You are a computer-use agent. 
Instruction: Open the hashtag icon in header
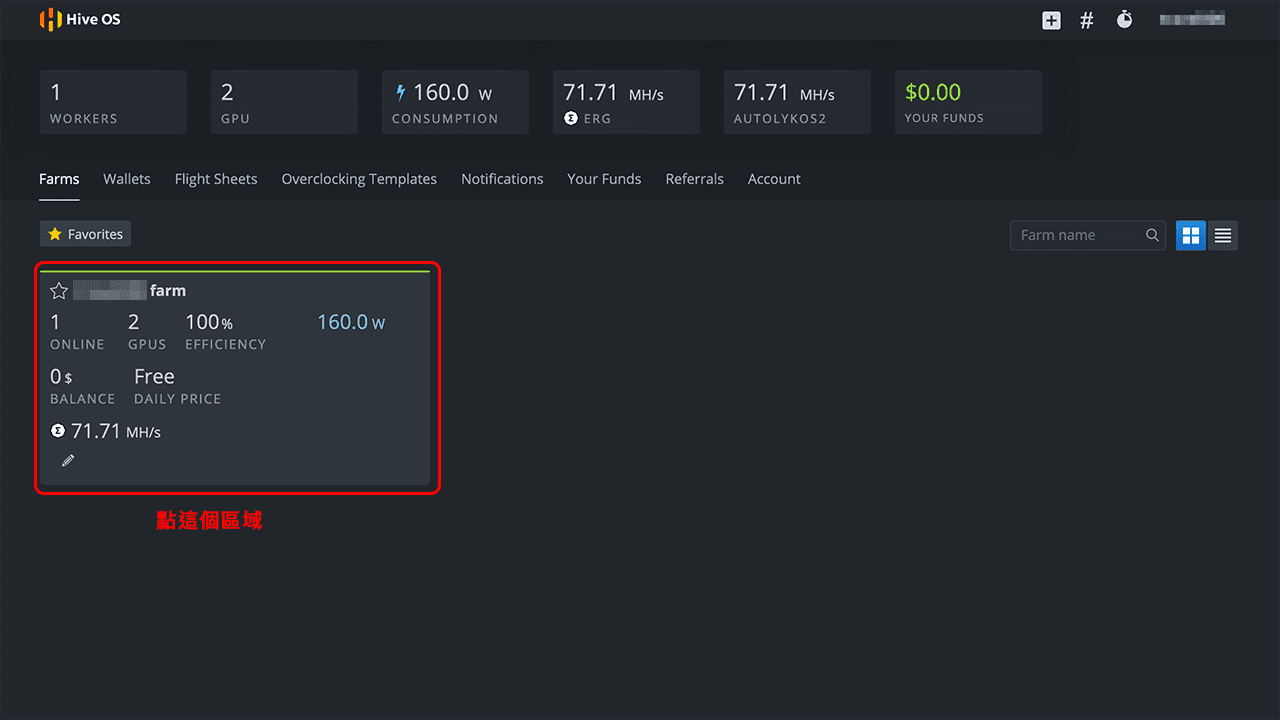pyautogui.click(x=1087, y=20)
